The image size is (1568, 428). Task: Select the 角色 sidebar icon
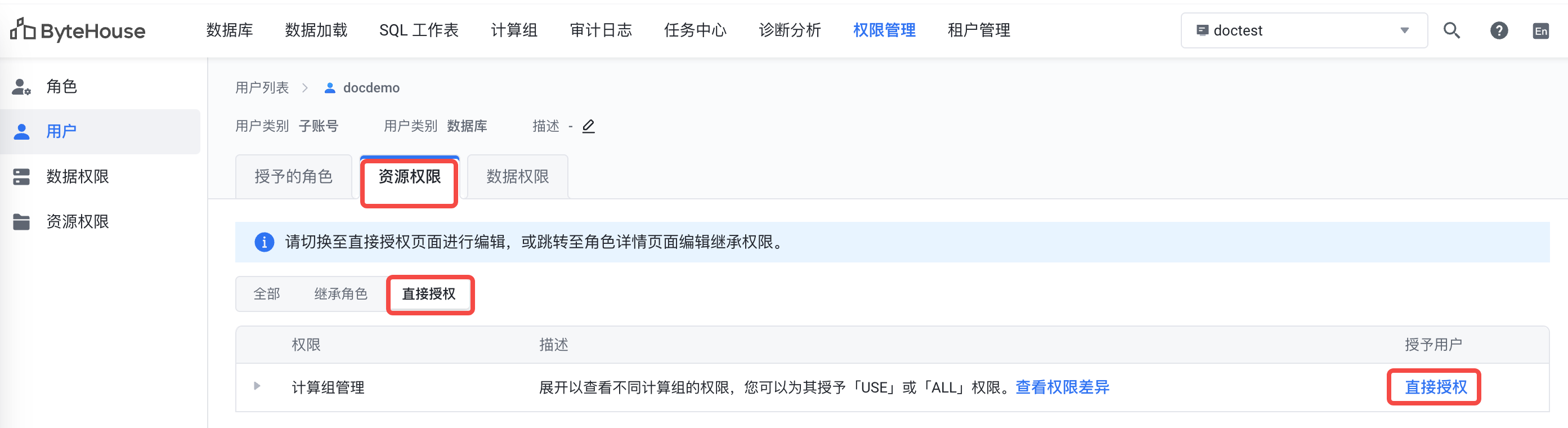pos(21,87)
